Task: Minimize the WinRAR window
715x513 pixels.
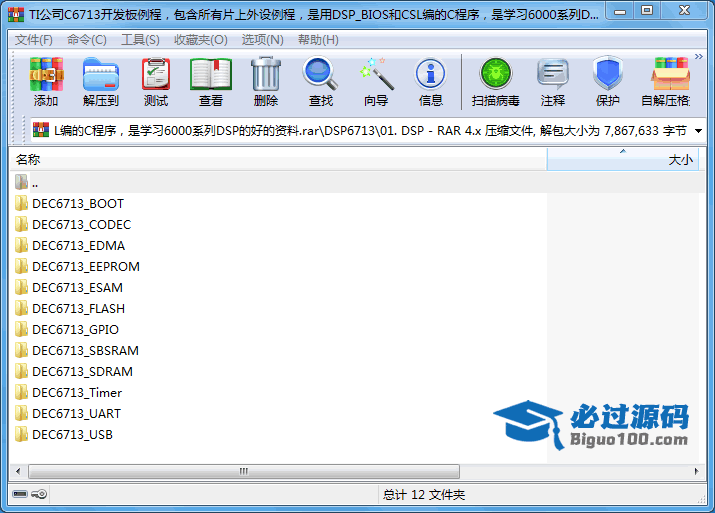Action: tap(621, 11)
